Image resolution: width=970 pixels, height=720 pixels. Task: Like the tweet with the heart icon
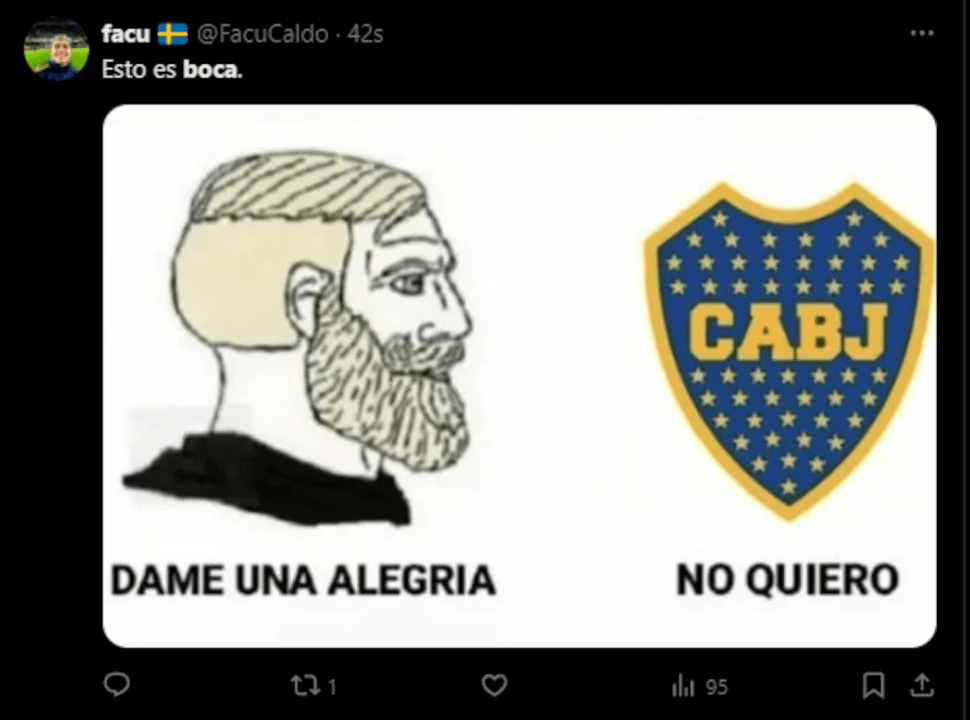pos(494,685)
